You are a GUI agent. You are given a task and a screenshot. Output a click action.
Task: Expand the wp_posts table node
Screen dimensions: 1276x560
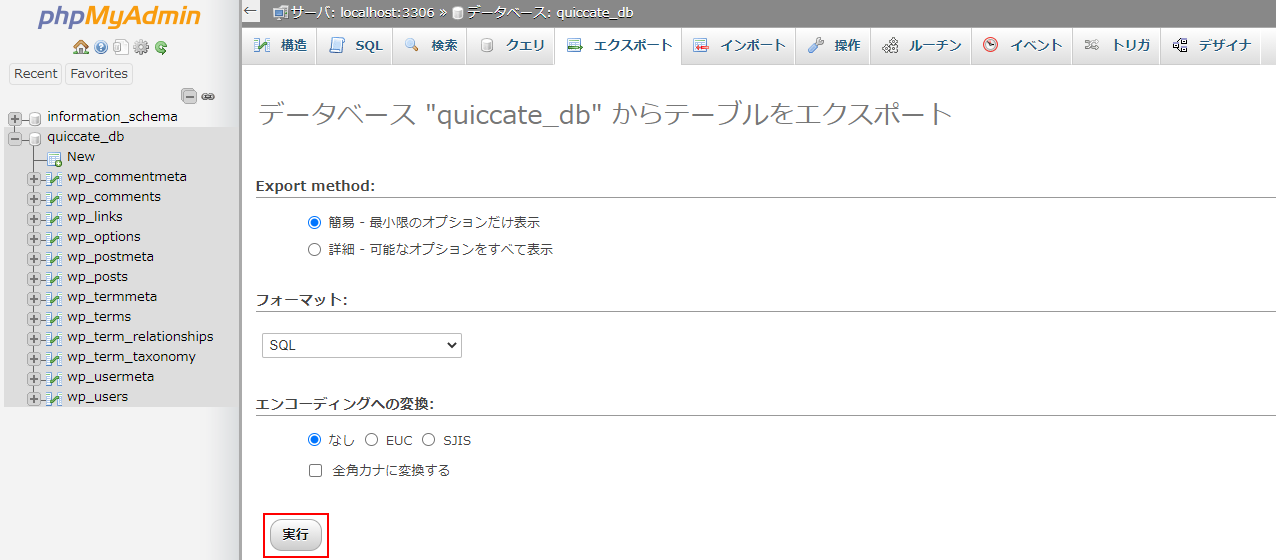click(34, 278)
